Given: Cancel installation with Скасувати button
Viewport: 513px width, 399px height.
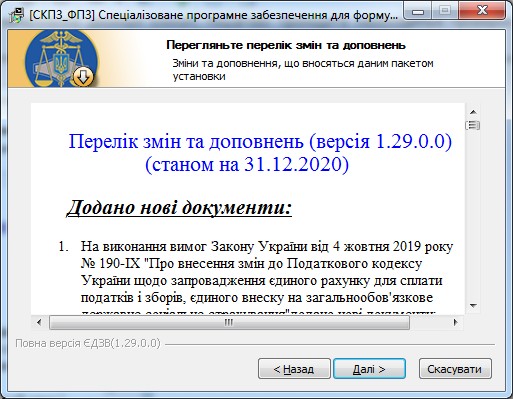Looking at the screenshot, I should [455, 369].
